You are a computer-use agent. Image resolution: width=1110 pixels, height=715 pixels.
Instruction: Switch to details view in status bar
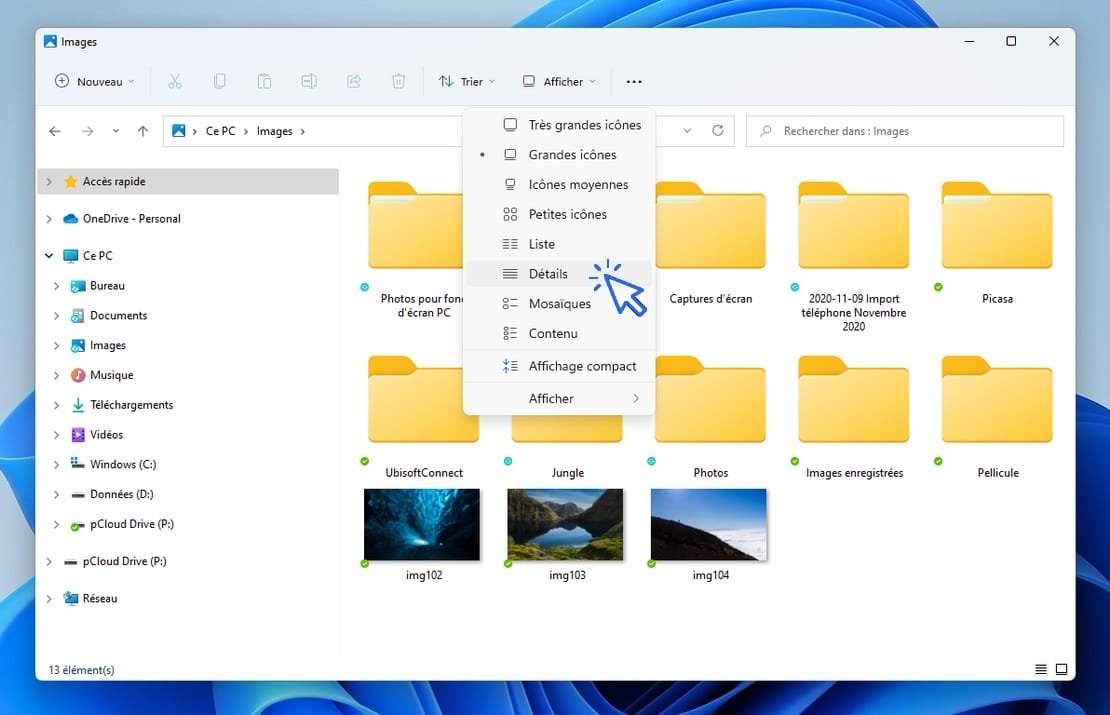(1041, 669)
